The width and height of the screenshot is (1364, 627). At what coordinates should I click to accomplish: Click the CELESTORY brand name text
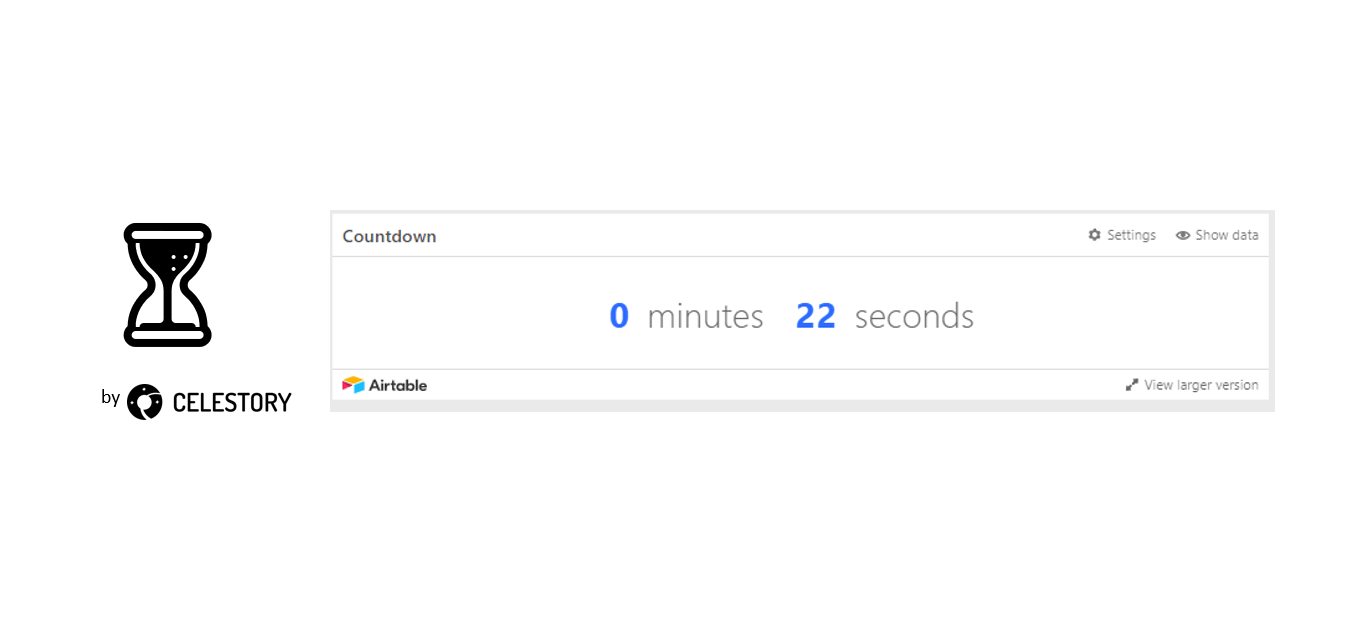(232, 402)
